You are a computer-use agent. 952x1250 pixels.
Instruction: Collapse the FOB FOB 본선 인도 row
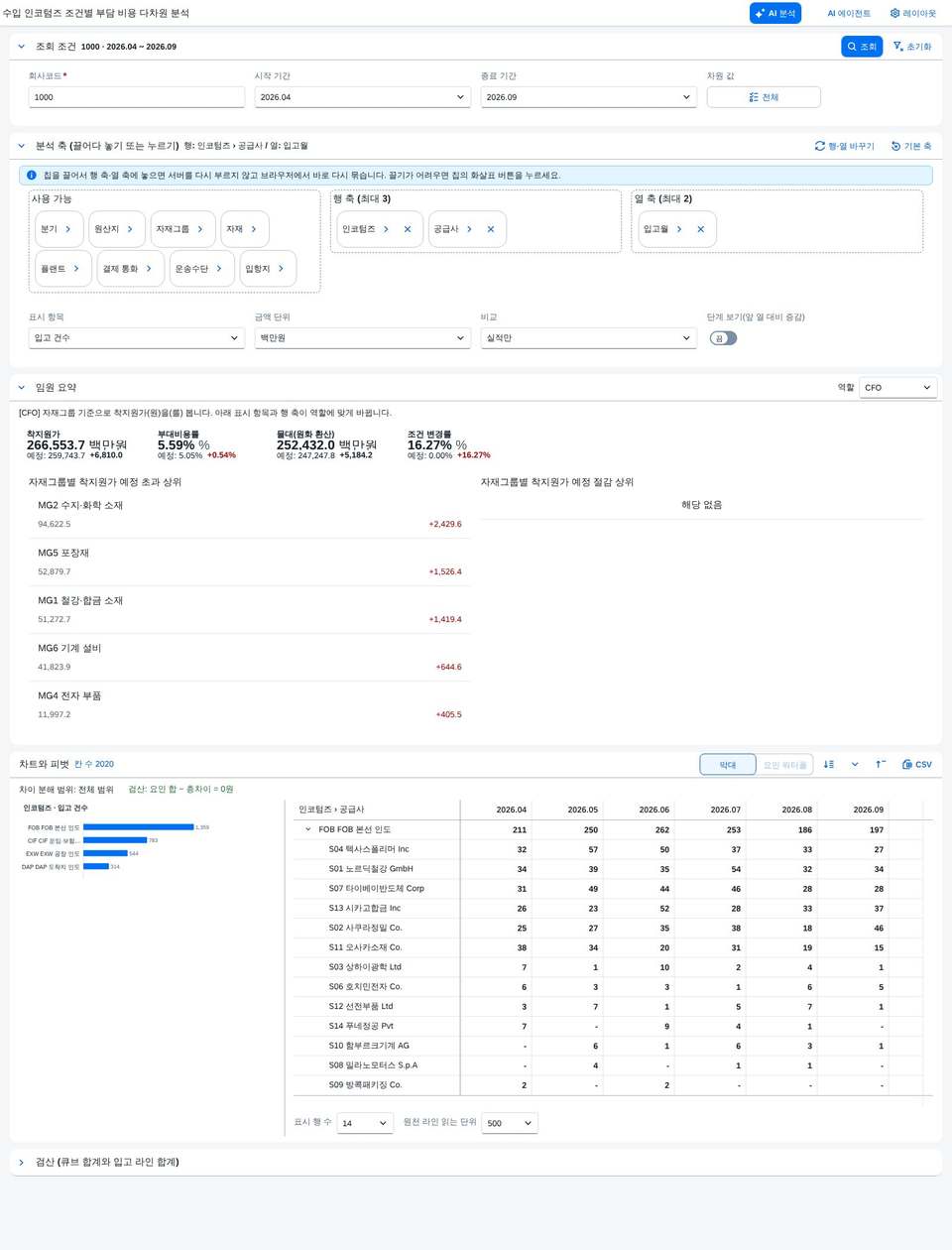pyautogui.click(x=308, y=829)
